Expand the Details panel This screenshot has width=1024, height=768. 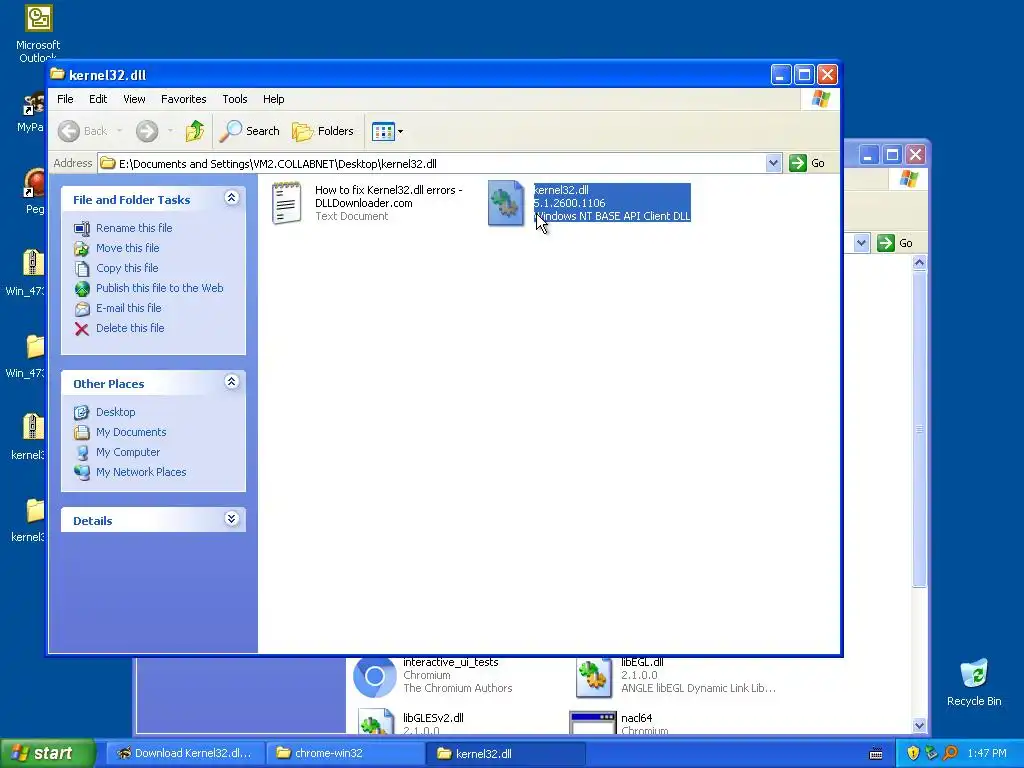pyautogui.click(x=231, y=519)
